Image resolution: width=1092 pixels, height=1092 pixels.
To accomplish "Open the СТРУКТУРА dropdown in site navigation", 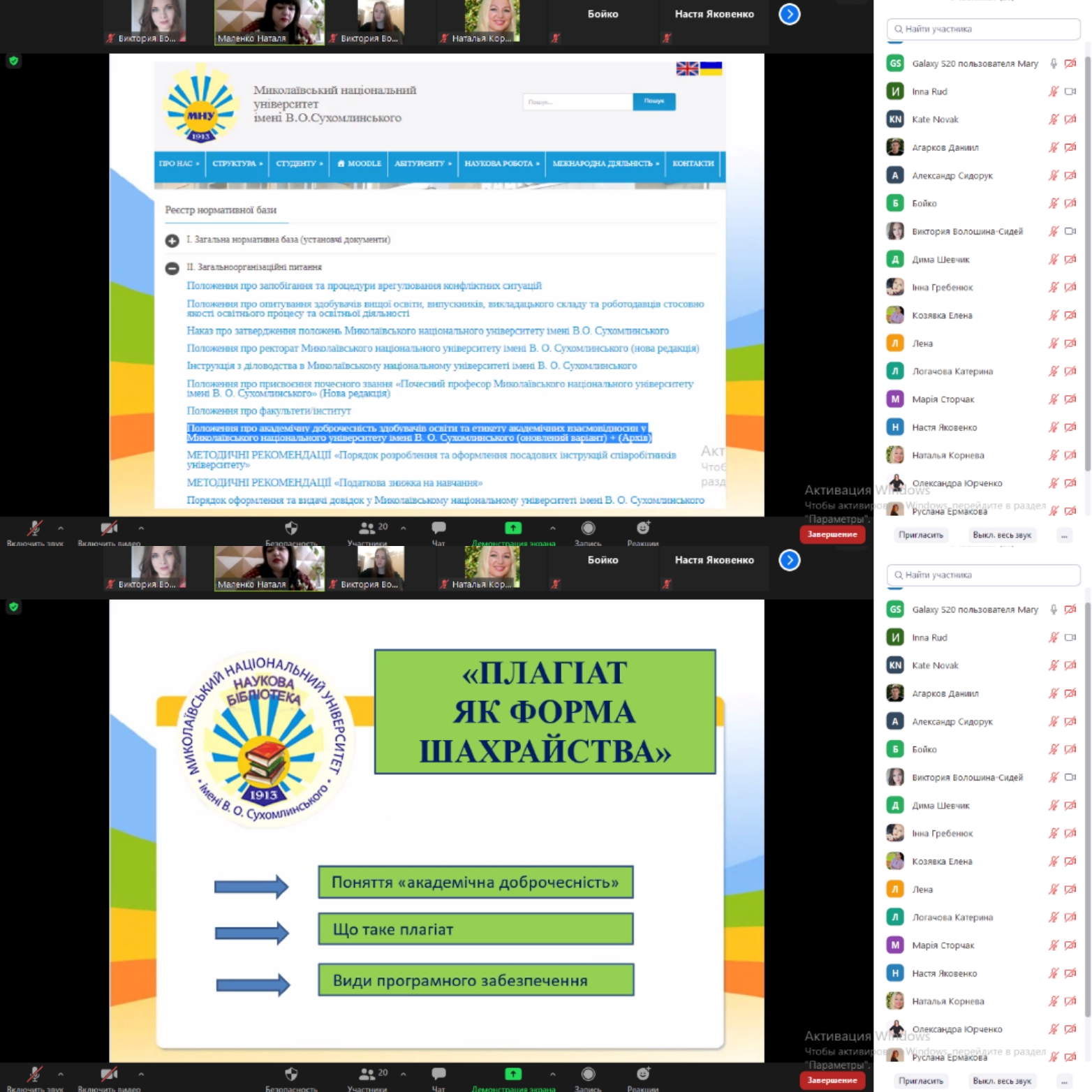I will coord(237,163).
